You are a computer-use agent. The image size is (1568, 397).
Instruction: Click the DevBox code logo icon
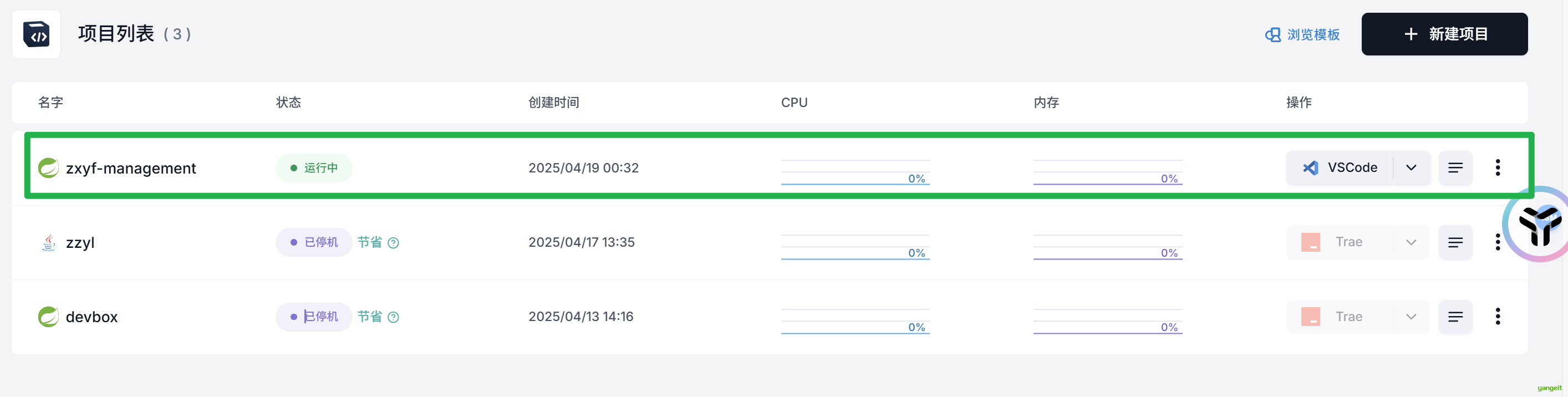tap(36, 34)
